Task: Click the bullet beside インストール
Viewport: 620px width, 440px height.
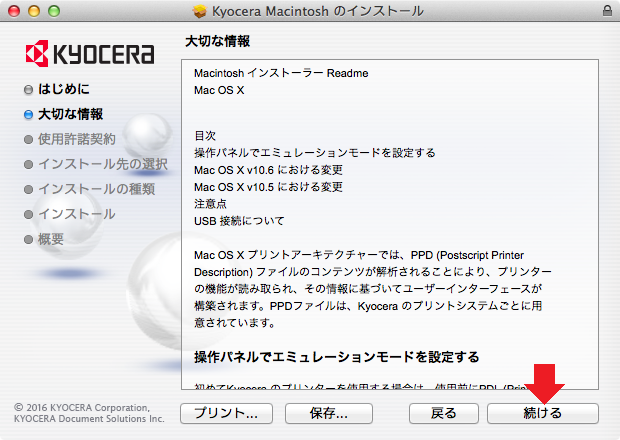Action: click(28, 214)
